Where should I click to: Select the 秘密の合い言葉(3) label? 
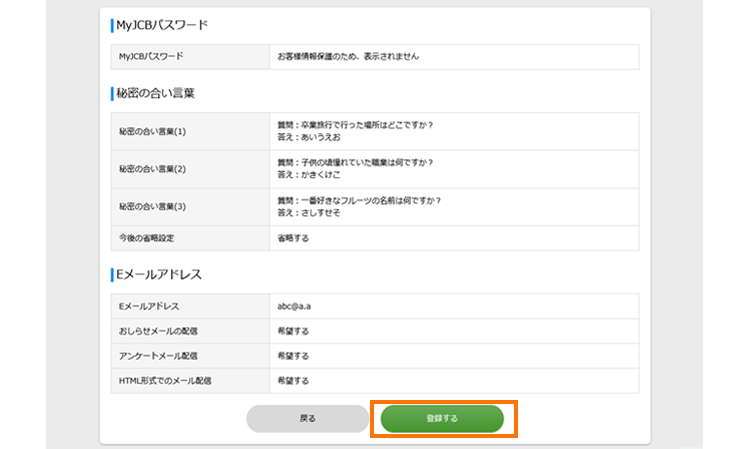(x=152, y=207)
